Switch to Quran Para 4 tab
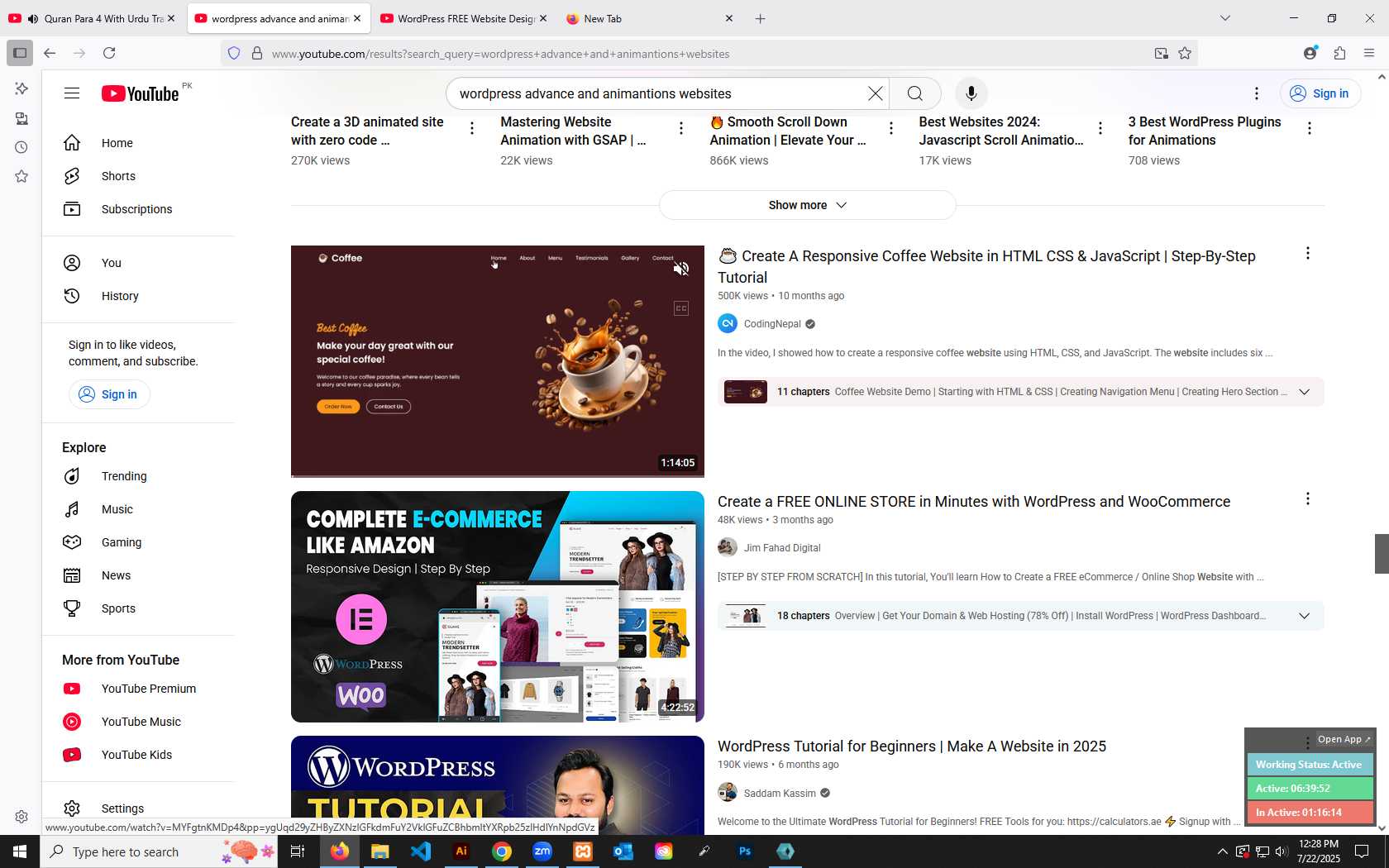Viewport: 1389px width, 868px height. [x=93, y=18]
